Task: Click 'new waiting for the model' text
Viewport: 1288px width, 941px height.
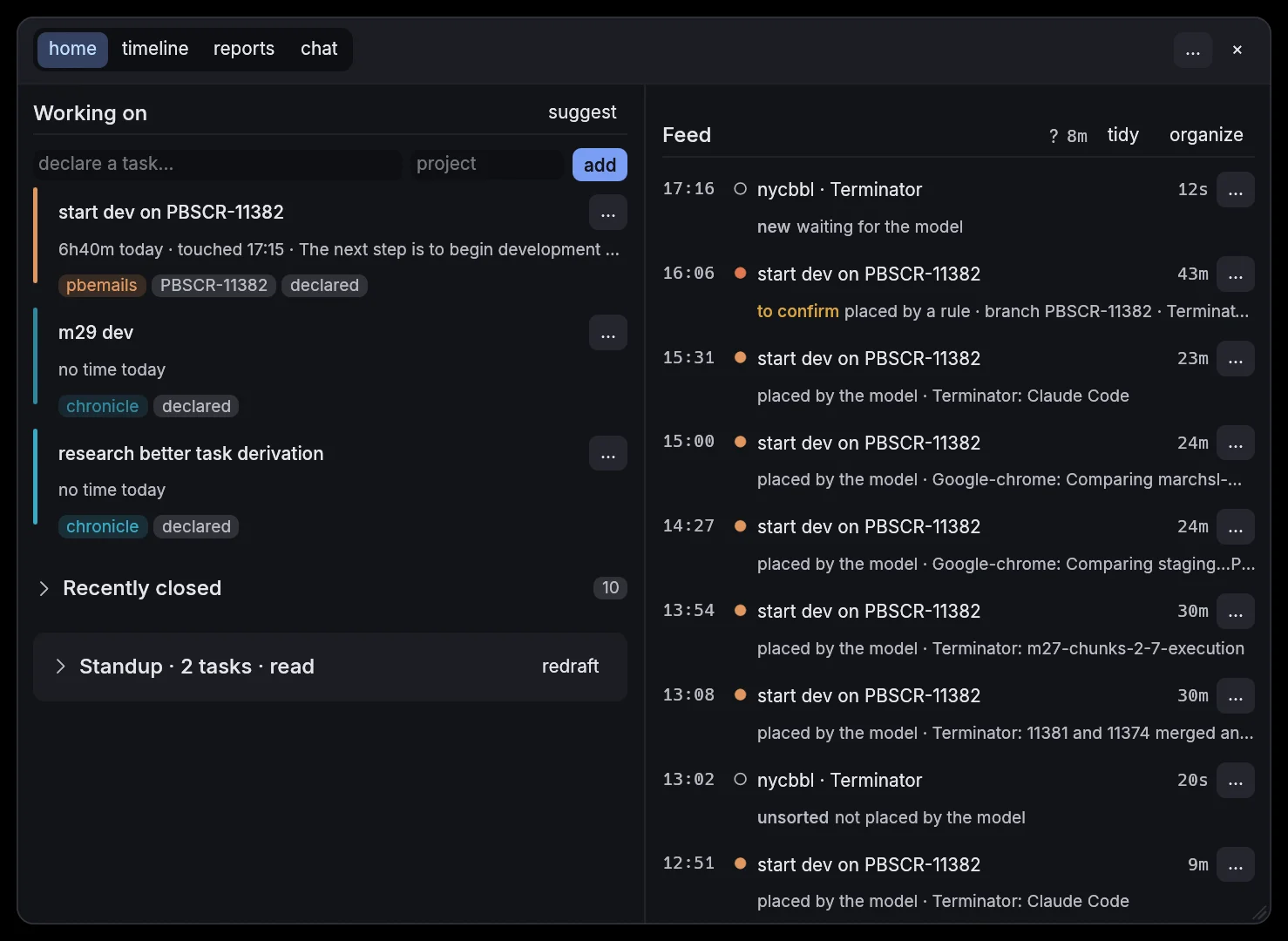Action: (859, 227)
